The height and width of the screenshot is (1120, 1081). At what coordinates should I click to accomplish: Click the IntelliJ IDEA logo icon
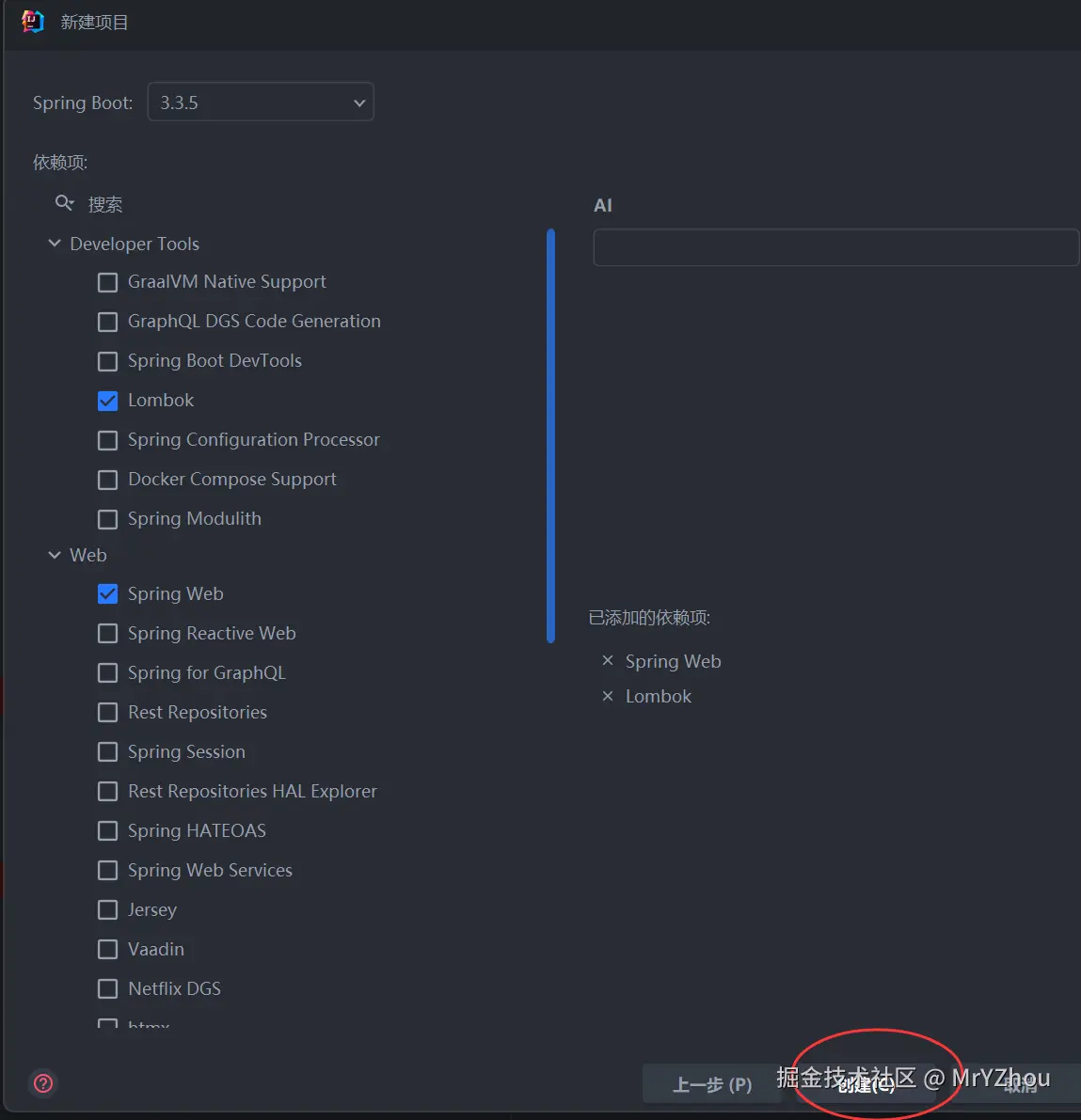(33, 22)
